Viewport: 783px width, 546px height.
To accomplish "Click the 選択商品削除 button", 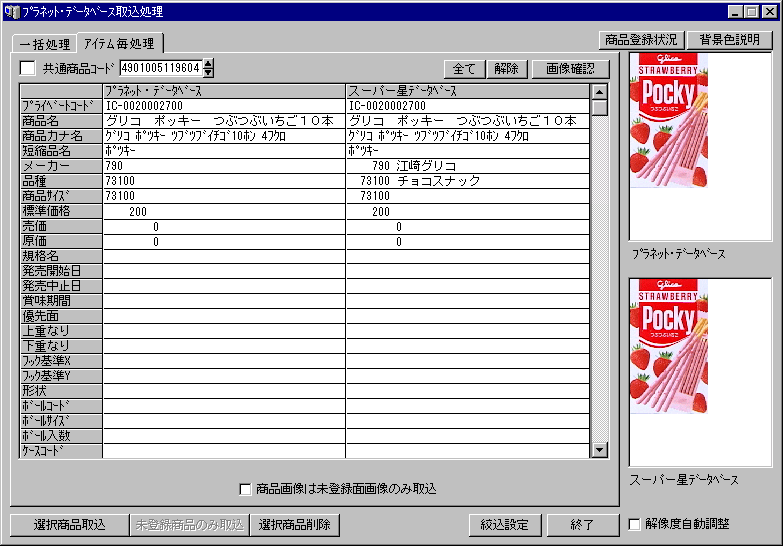I will point(295,525).
